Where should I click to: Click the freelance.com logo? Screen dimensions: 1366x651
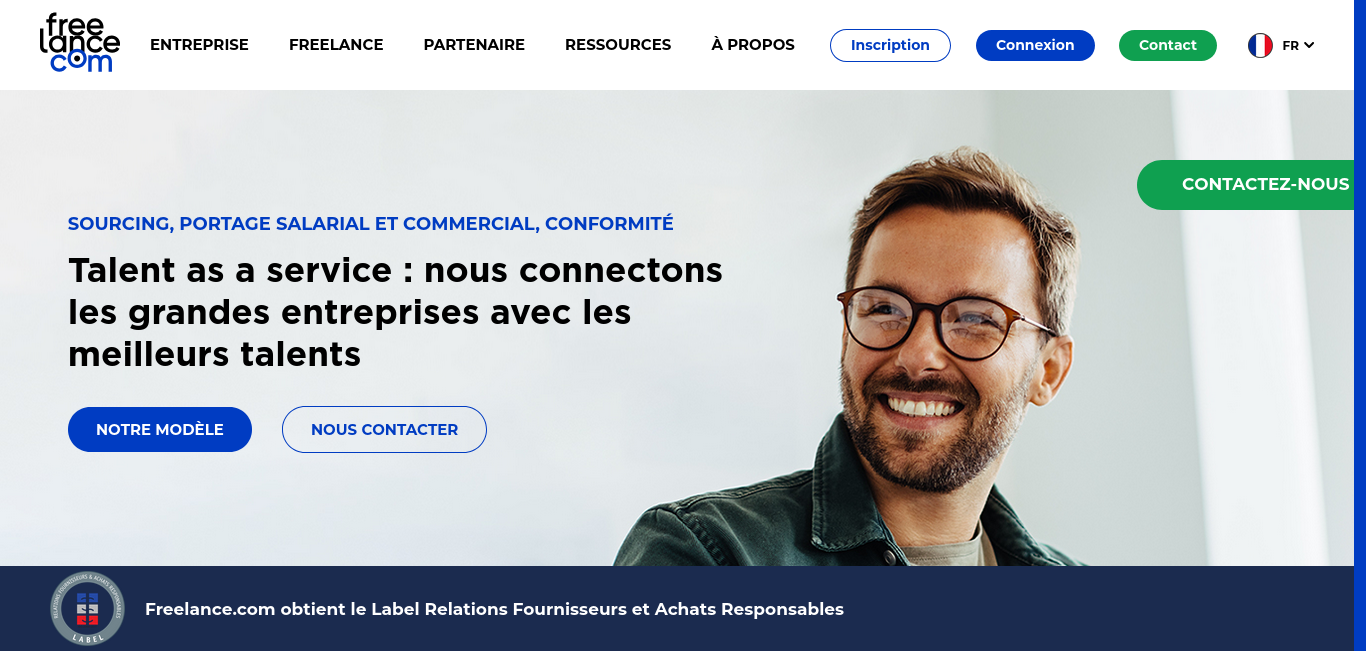point(79,43)
